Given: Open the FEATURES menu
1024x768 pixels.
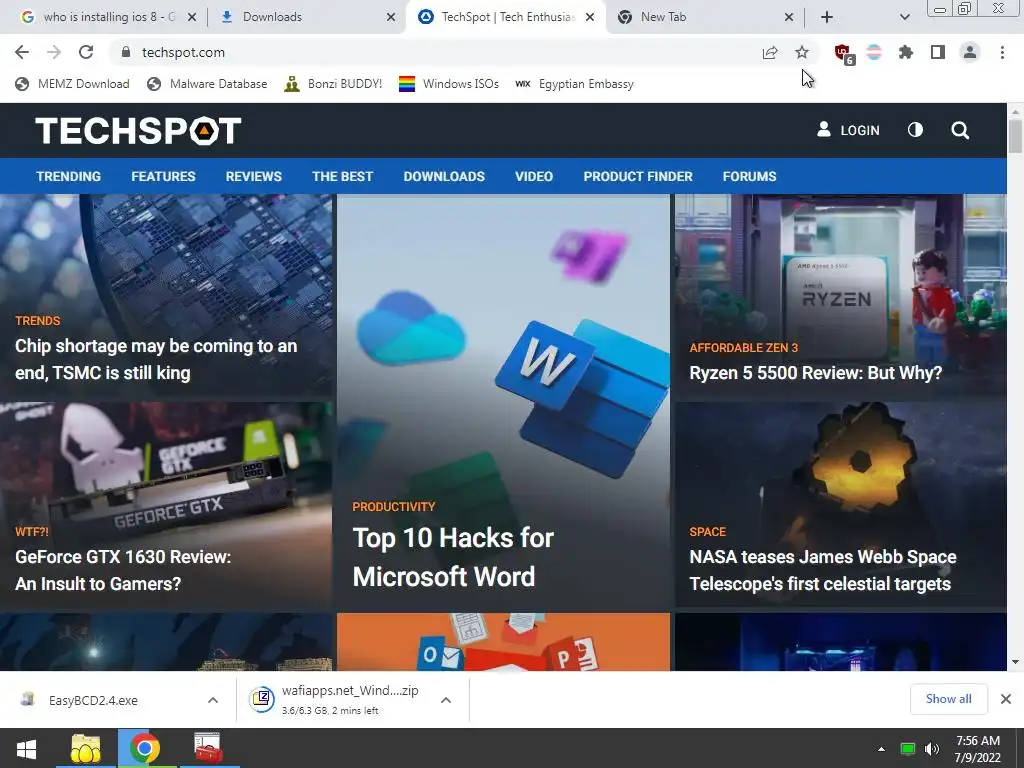Looking at the screenshot, I should click(x=163, y=176).
